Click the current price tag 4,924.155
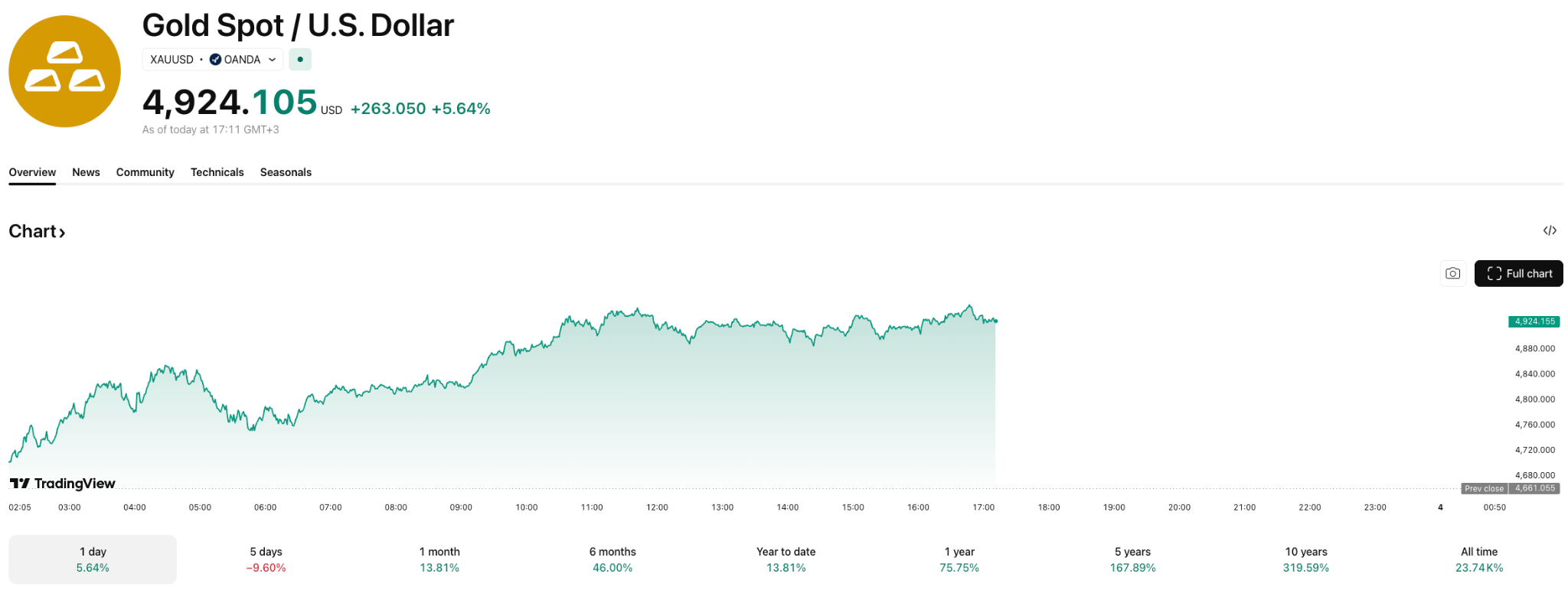 point(1534,321)
